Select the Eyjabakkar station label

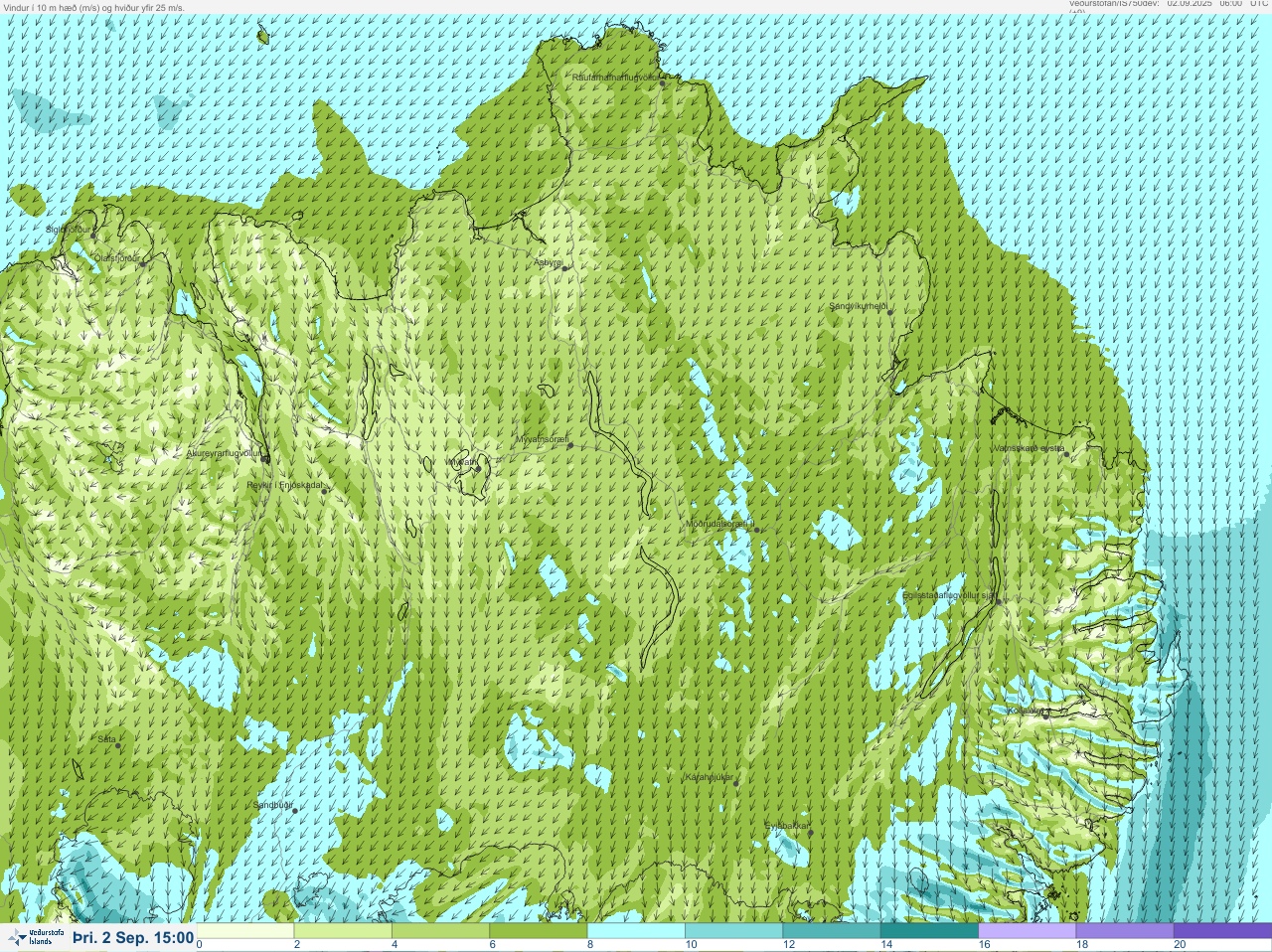tap(787, 825)
